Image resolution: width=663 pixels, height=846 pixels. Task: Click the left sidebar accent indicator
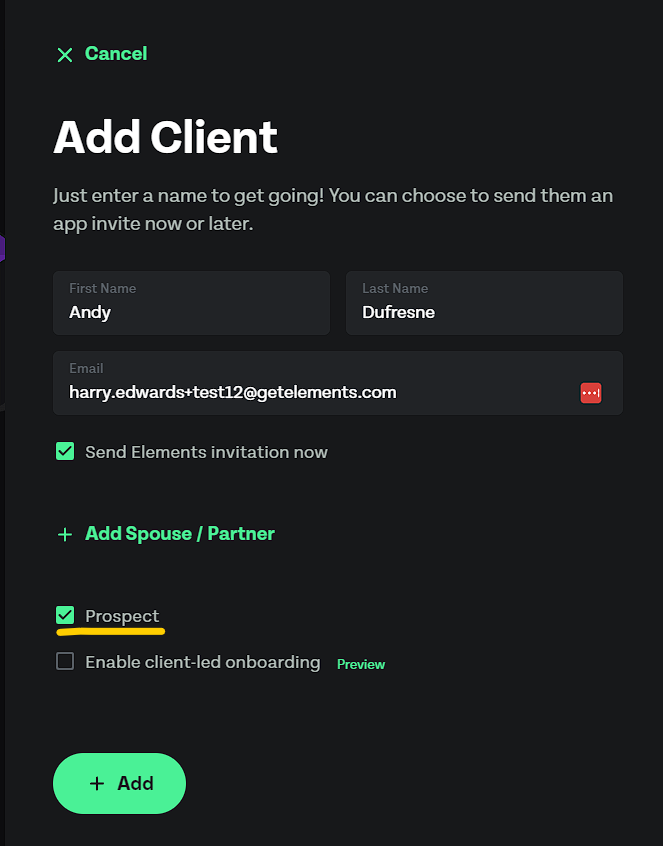pos(2,248)
